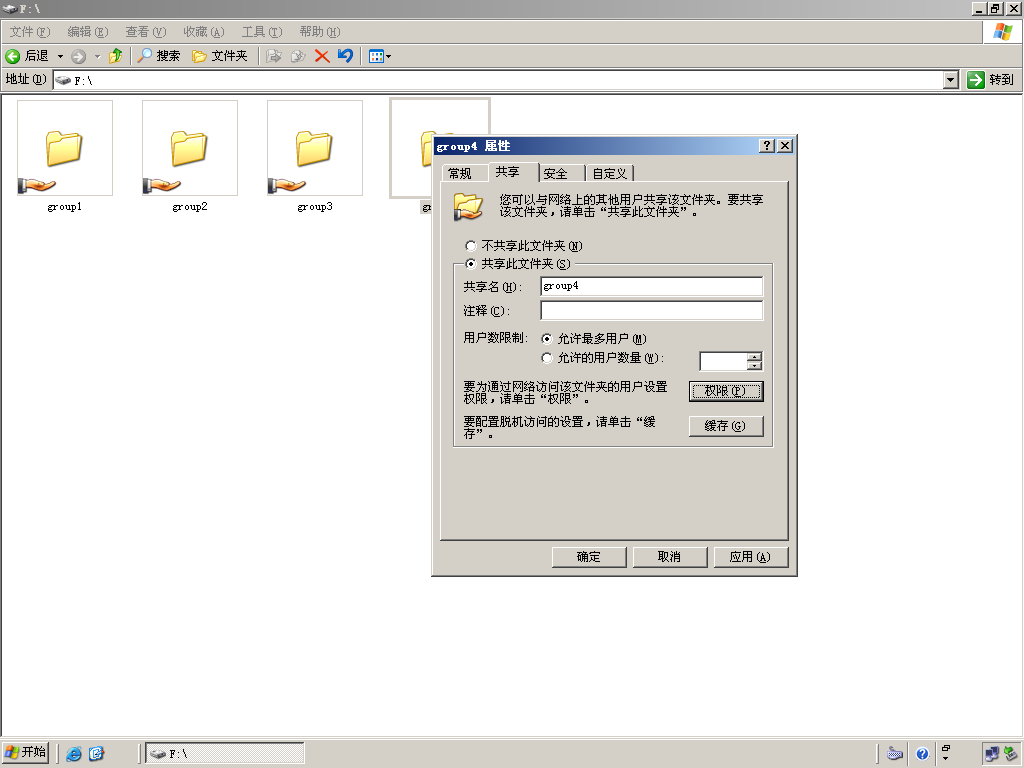1024x768 pixels.
Task: Click the tray help question icon
Action: [x=922, y=754]
